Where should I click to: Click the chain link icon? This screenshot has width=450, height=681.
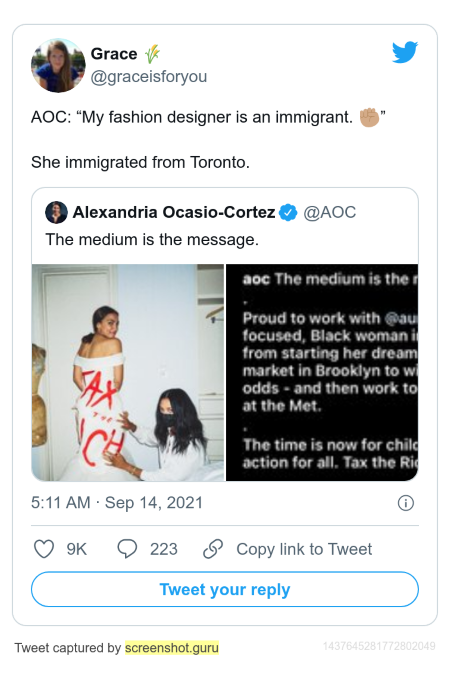pyautogui.click(x=213, y=549)
